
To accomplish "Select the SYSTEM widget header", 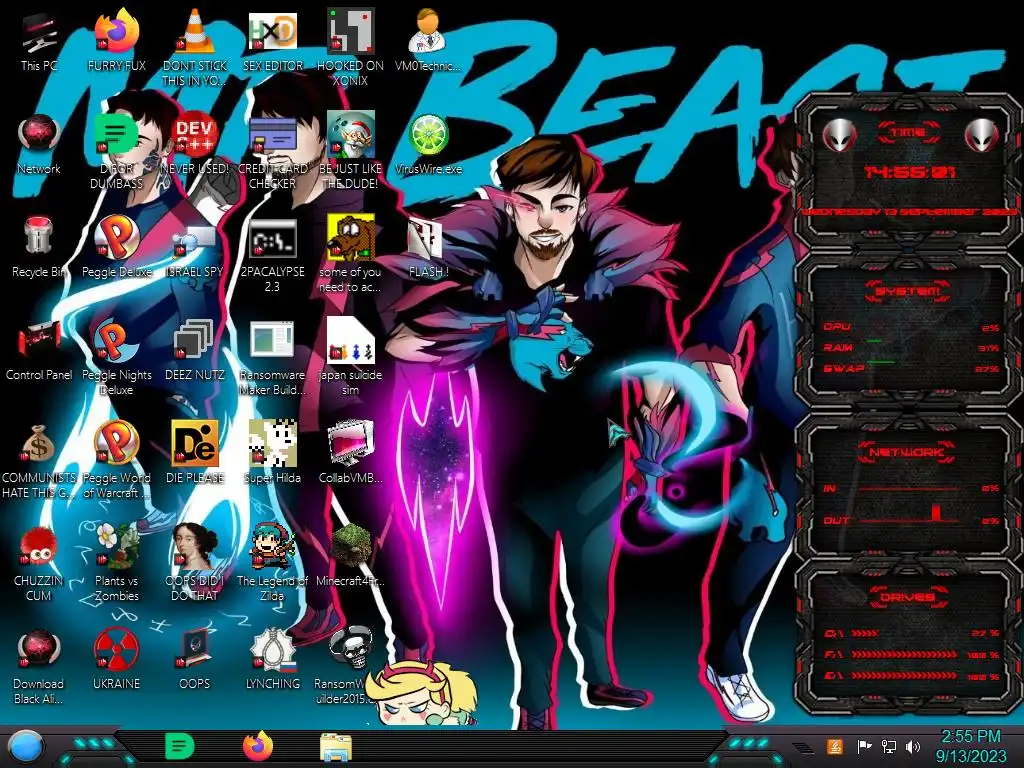I will click(908, 291).
